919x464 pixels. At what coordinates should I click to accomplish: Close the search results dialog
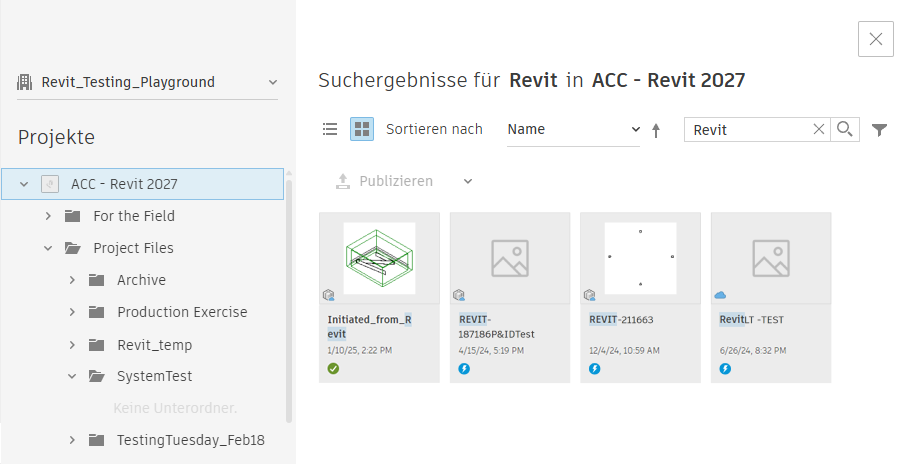point(875,39)
